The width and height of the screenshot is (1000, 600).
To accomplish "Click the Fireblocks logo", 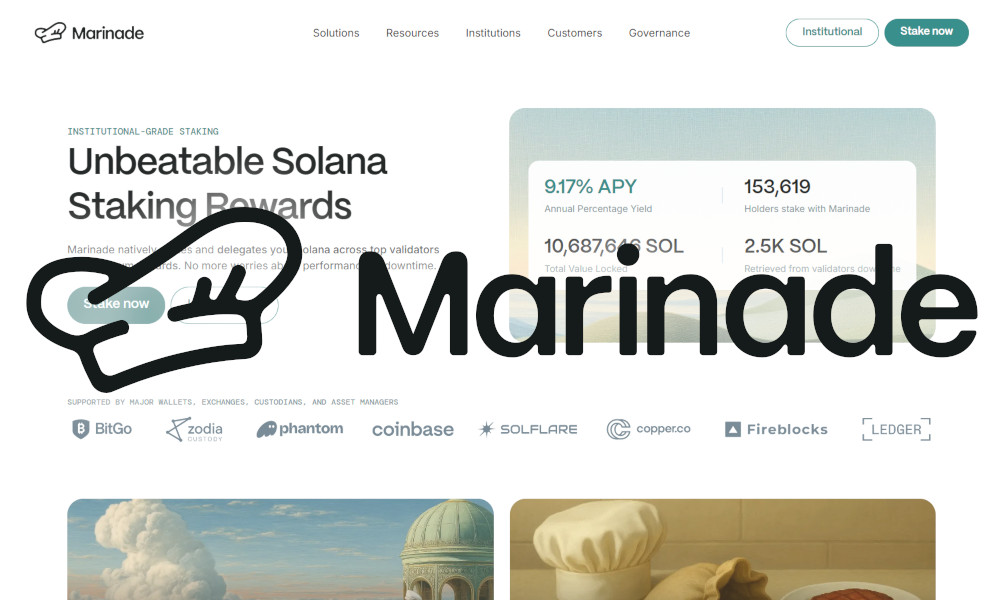I will click(776, 429).
